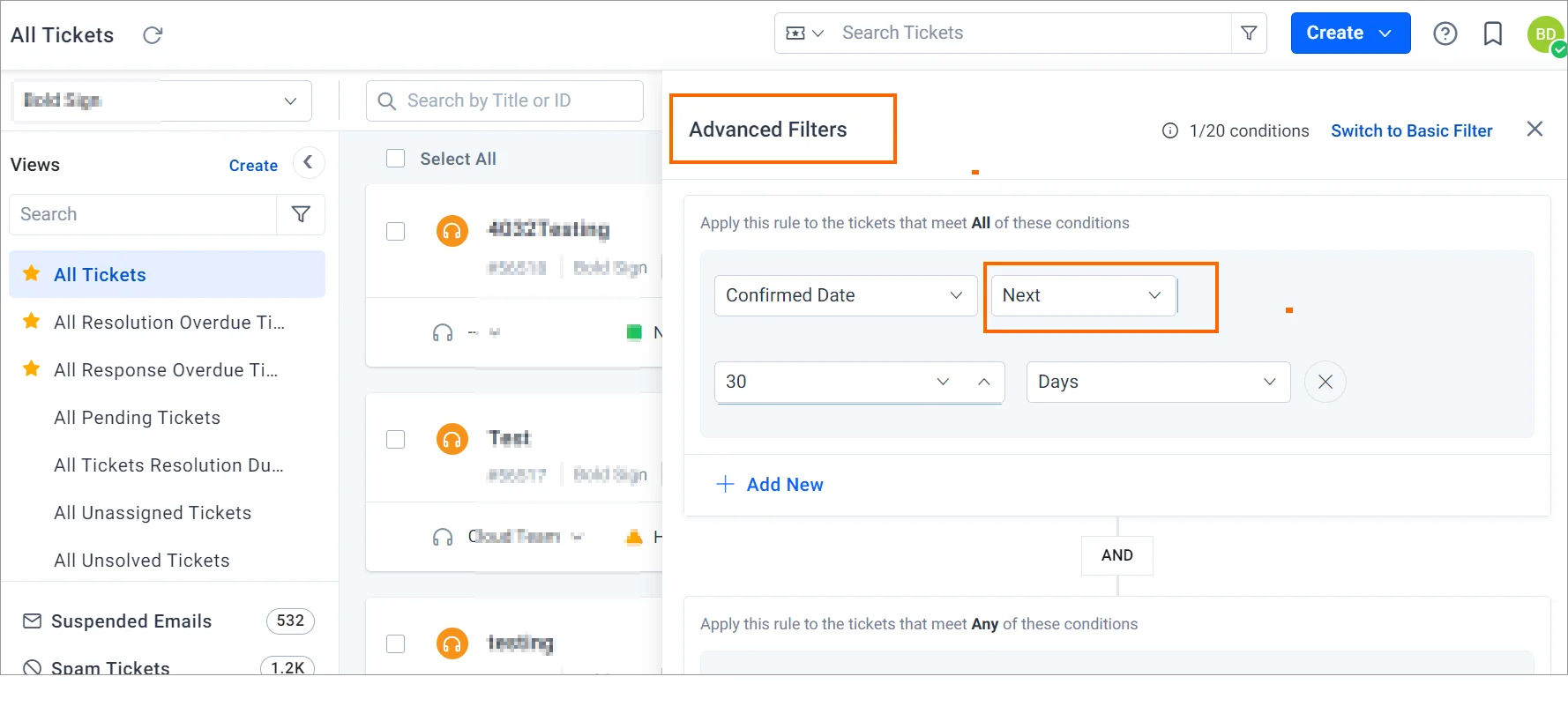Expand the Next operator dropdown

[1082, 295]
